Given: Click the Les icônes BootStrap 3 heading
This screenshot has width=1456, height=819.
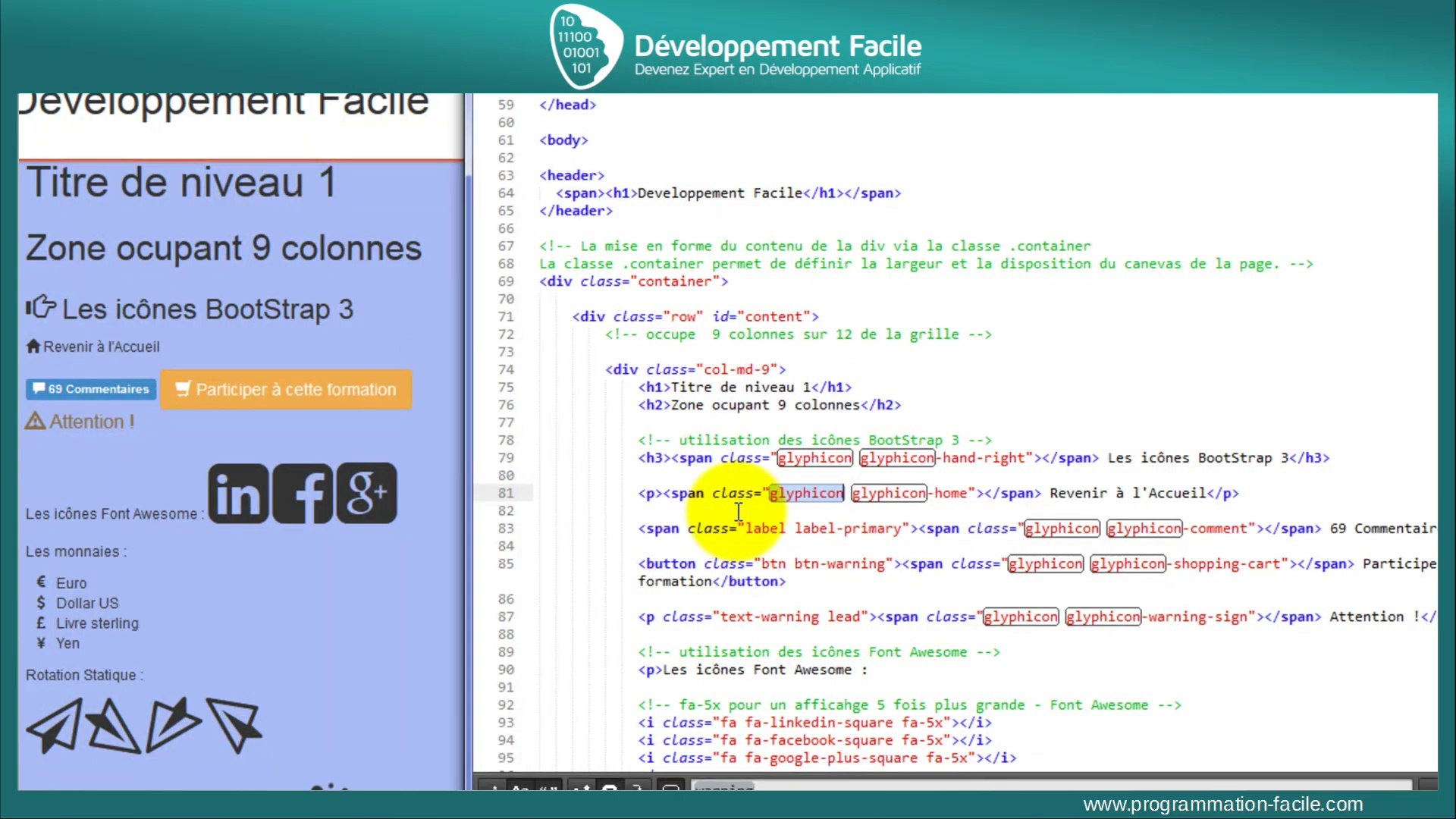Looking at the screenshot, I should coord(208,309).
